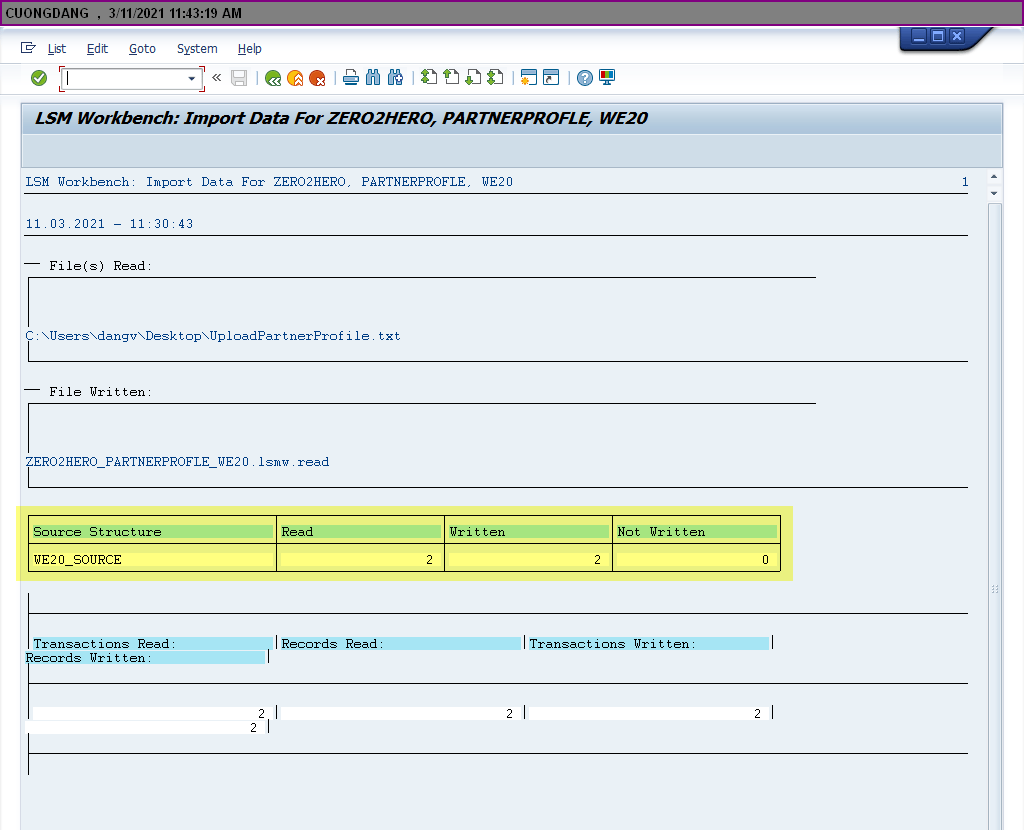Expand the command field dropdown arrow

(x=192, y=78)
